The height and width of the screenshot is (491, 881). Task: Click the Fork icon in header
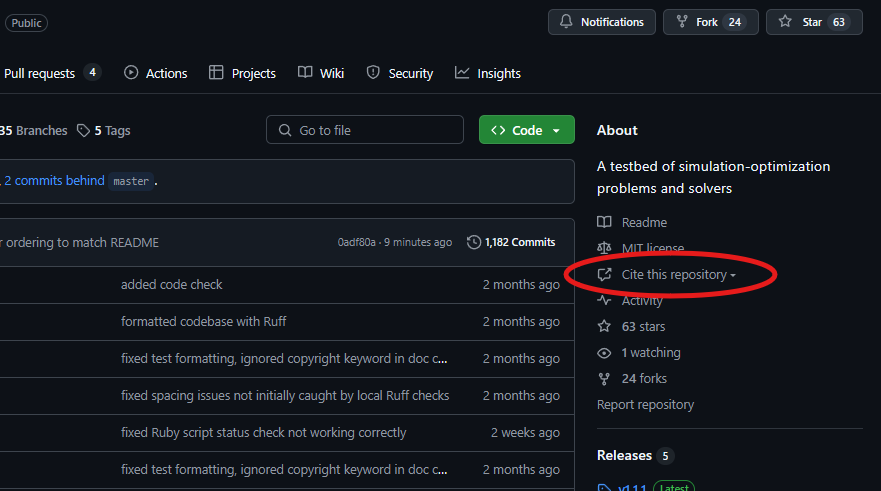(x=682, y=22)
